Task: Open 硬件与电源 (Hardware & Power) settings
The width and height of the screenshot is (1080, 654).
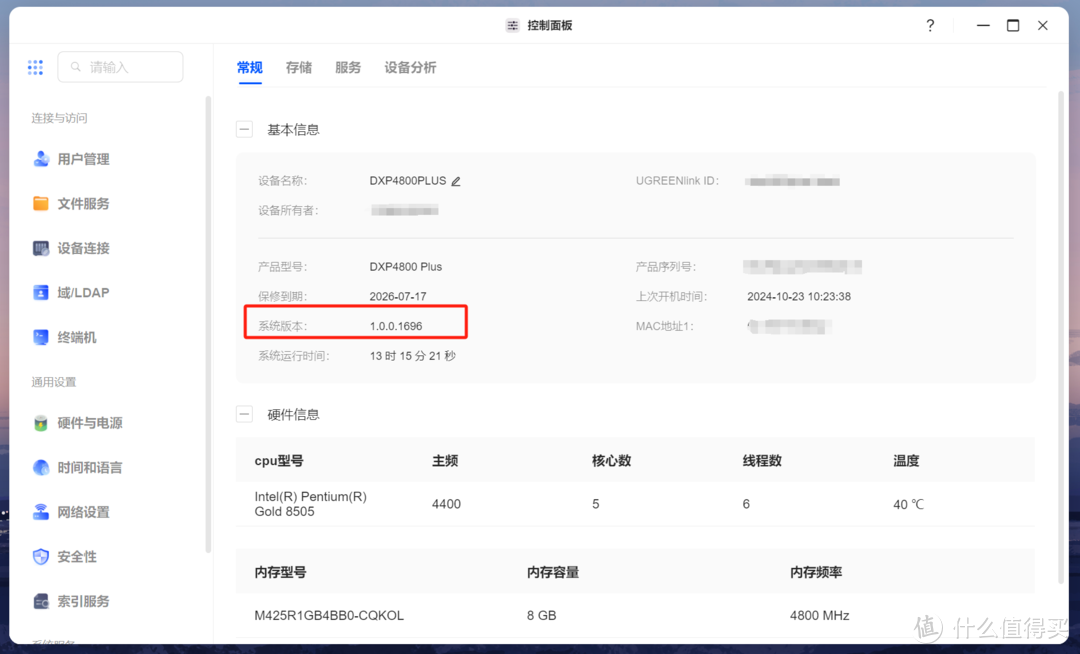Action: click(88, 422)
